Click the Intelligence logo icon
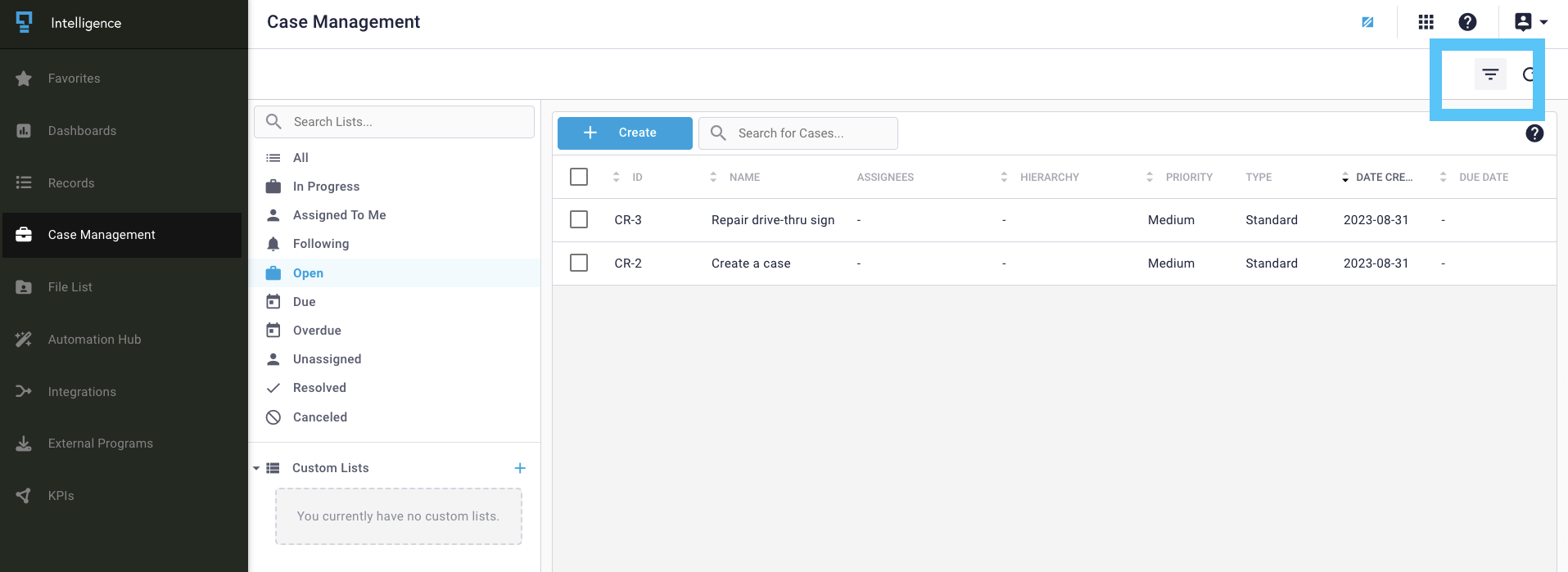 pos(25,22)
